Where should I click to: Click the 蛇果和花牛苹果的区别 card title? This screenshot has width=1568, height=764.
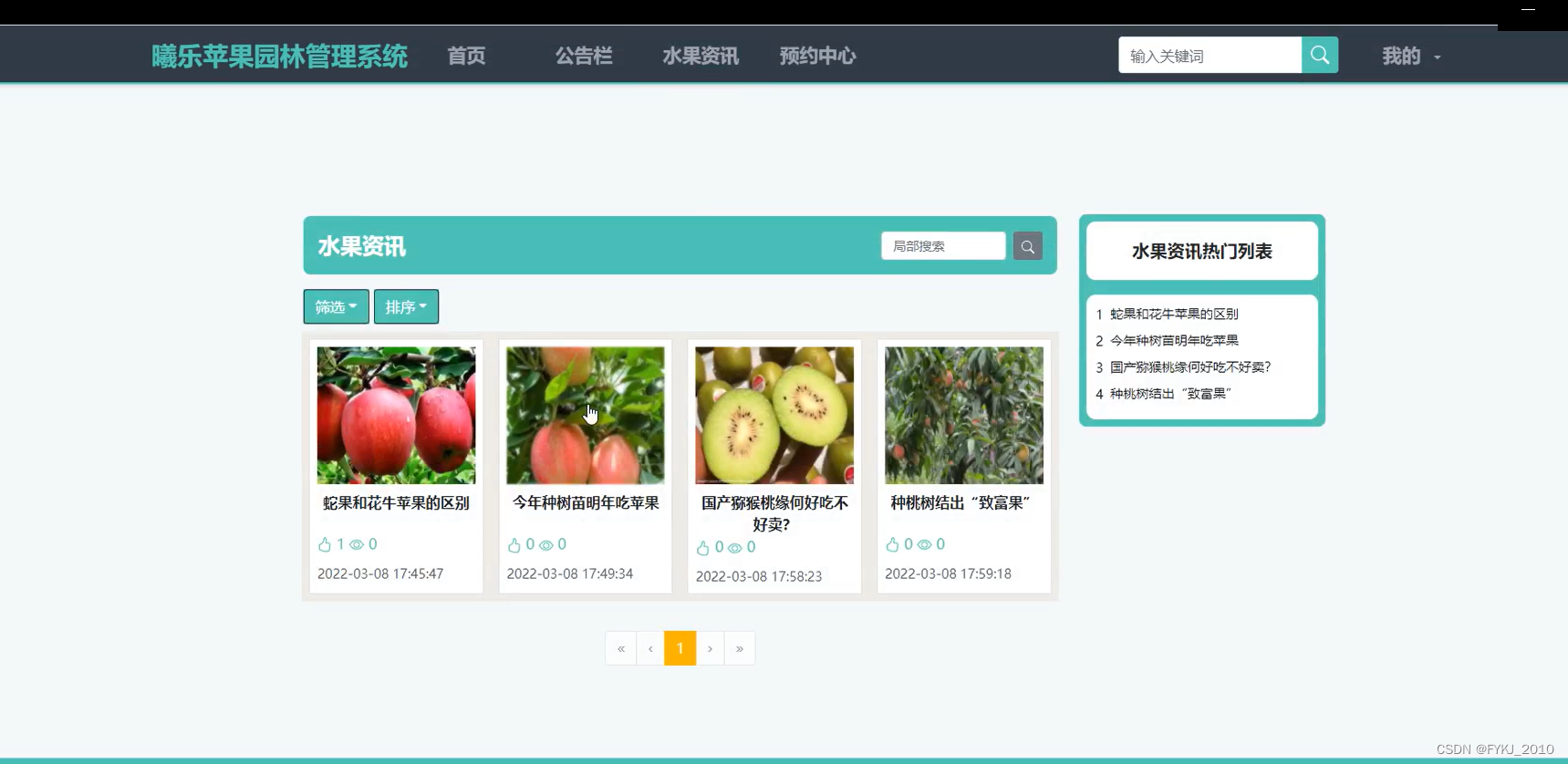tap(396, 502)
